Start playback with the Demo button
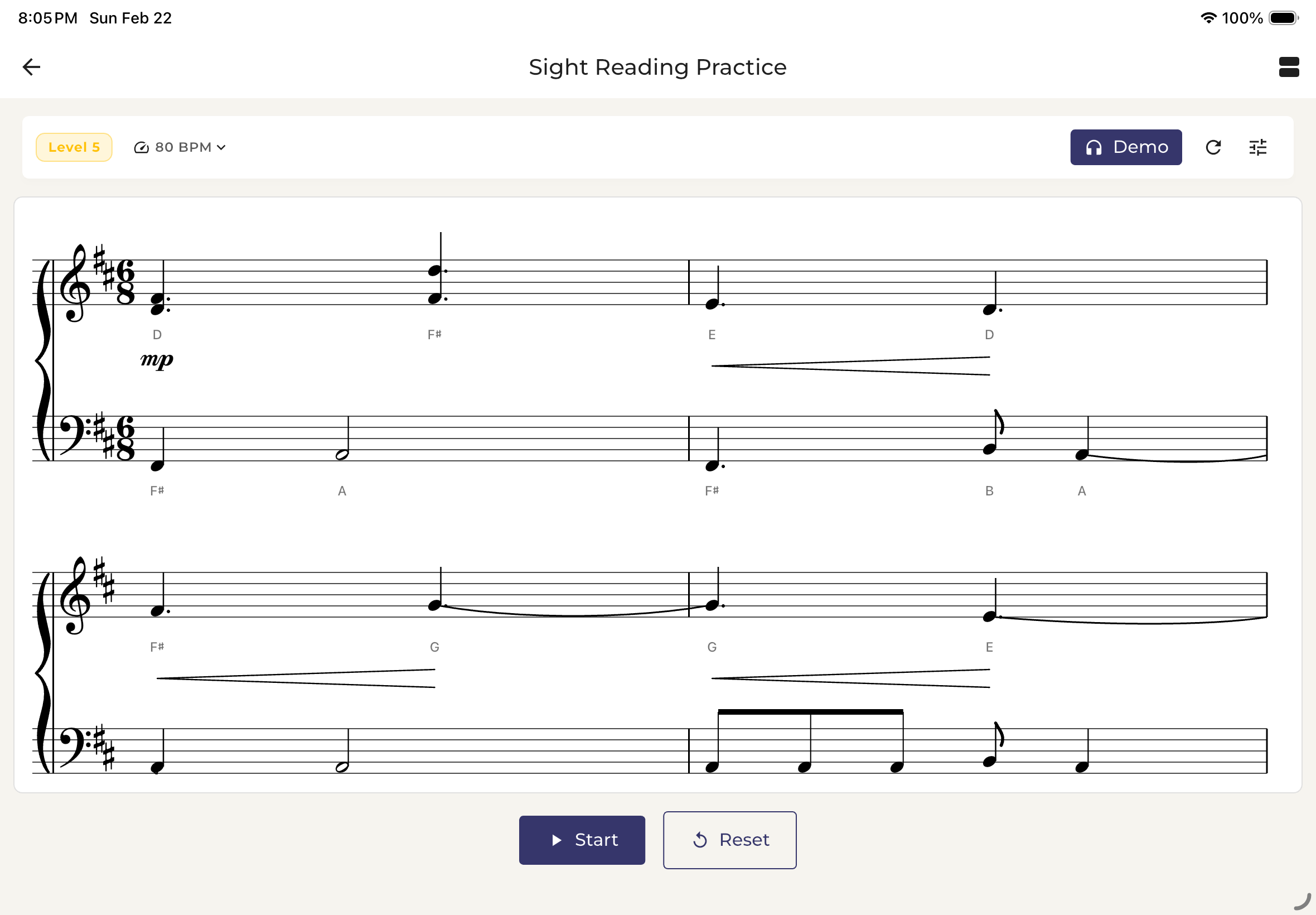Image resolution: width=1316 pixels, height=915 pixels. [x=1125, y=147]
